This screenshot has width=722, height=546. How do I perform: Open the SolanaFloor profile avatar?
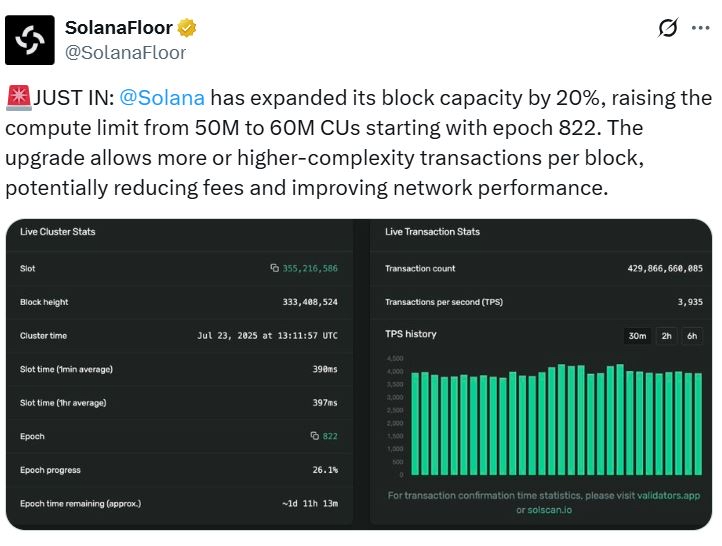click(30, 40)
